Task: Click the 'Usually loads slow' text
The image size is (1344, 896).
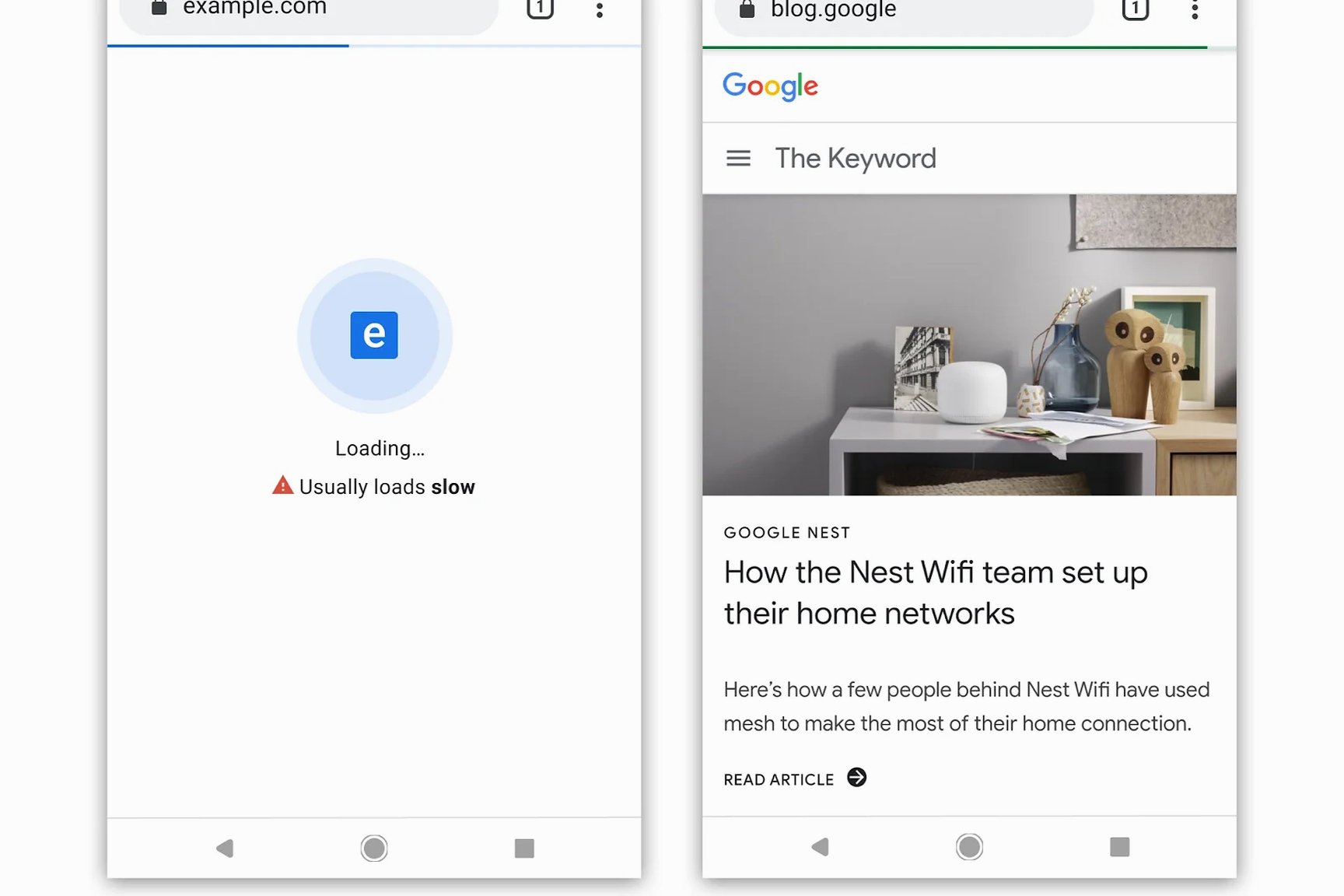Action: [x=387, y=487]
